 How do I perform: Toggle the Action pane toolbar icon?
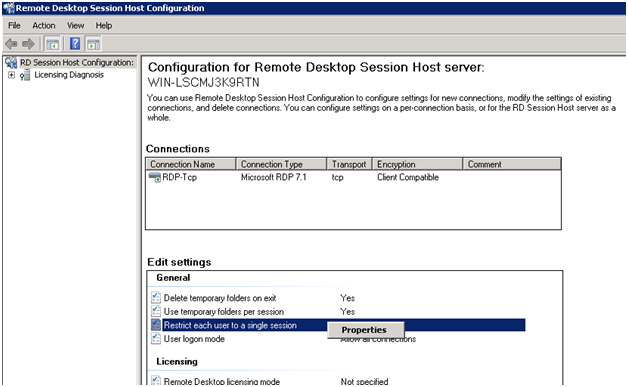(x=93, y=44)
